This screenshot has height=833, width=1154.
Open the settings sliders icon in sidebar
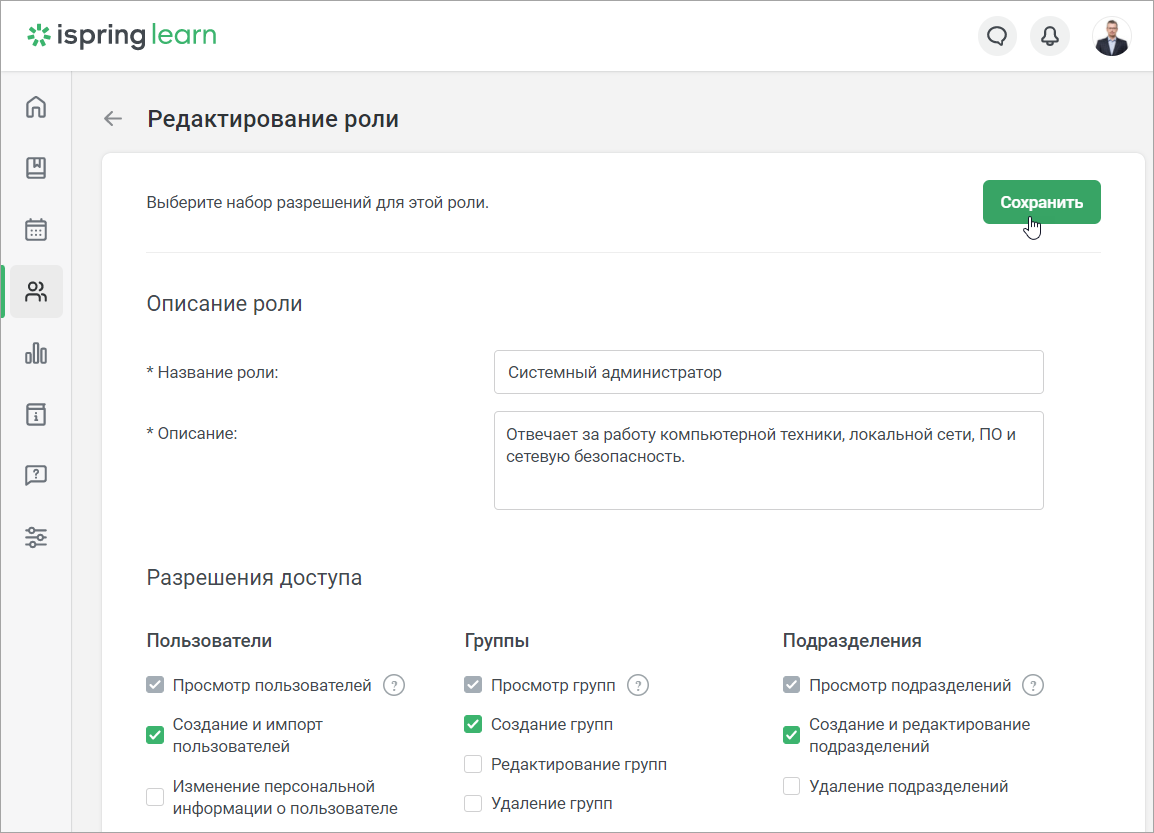[36, 537]
